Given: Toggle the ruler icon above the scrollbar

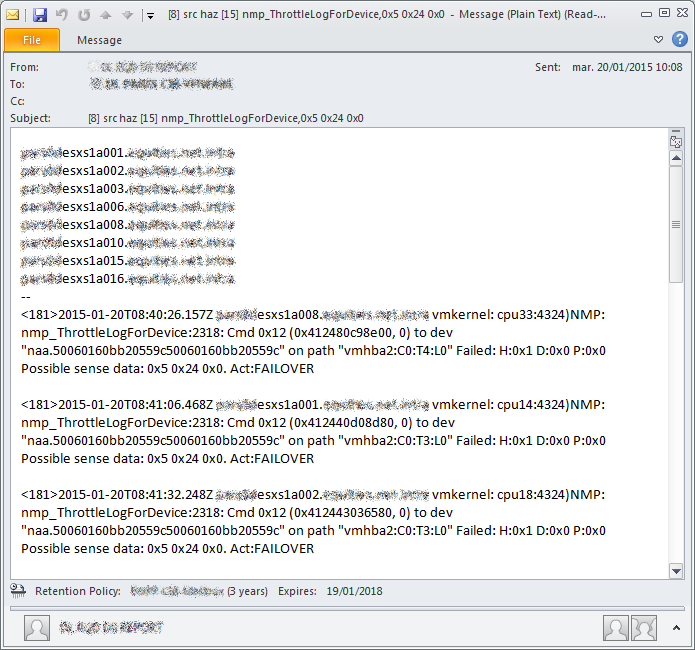Looking at the screenshot, I should point(676,142).
